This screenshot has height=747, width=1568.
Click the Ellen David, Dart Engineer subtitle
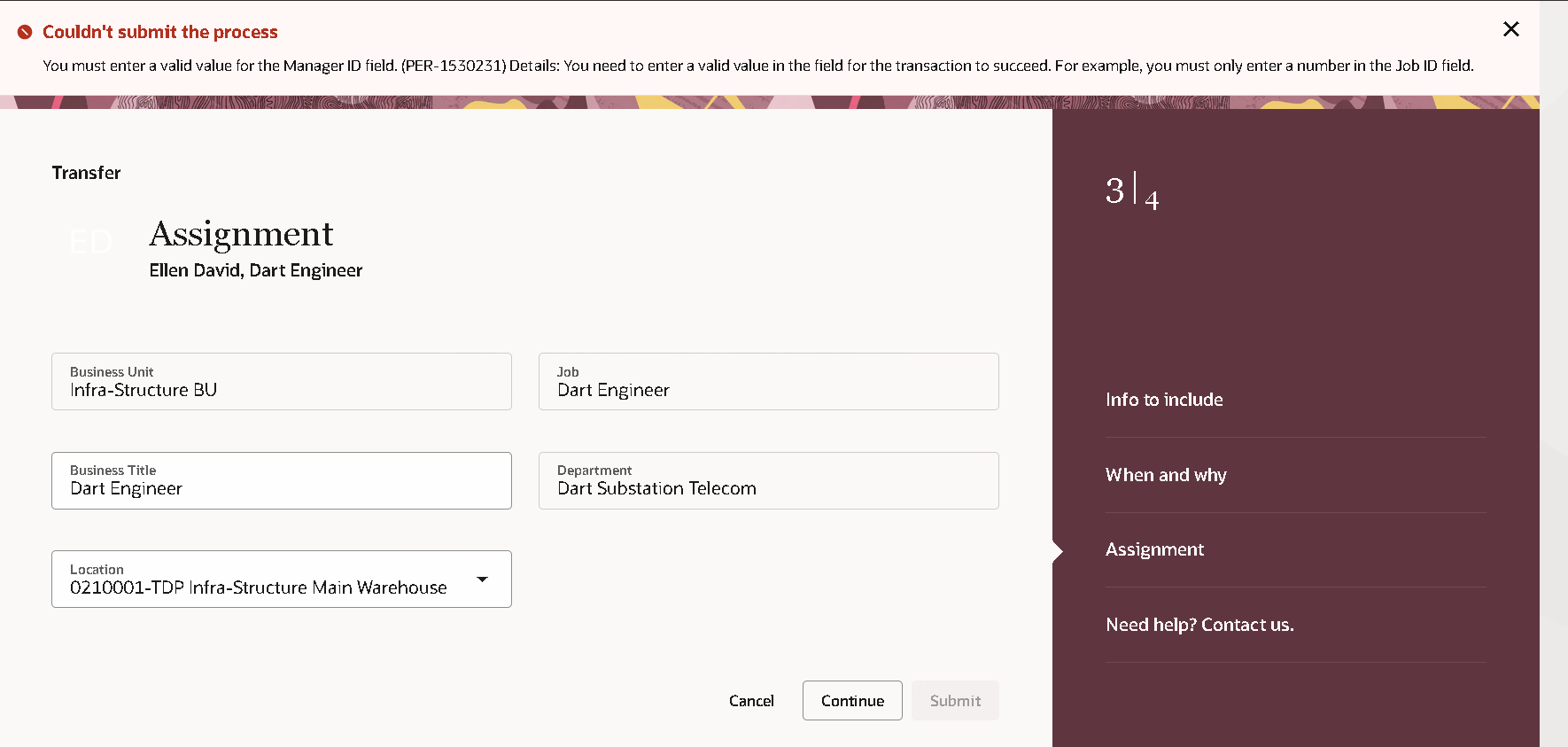[256, 270]
